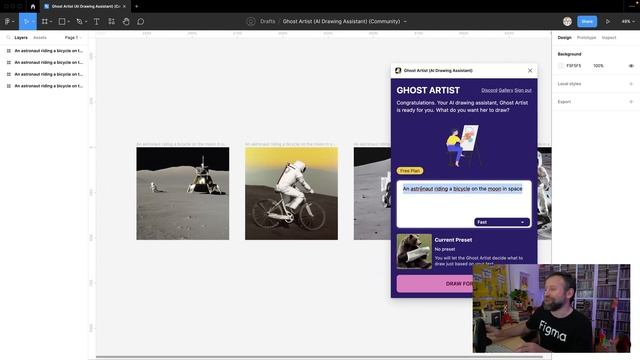The height and width of the screenshot is (360, 640).
Task: Click the Drafts breadcrumb
Action: coord(268,21)
